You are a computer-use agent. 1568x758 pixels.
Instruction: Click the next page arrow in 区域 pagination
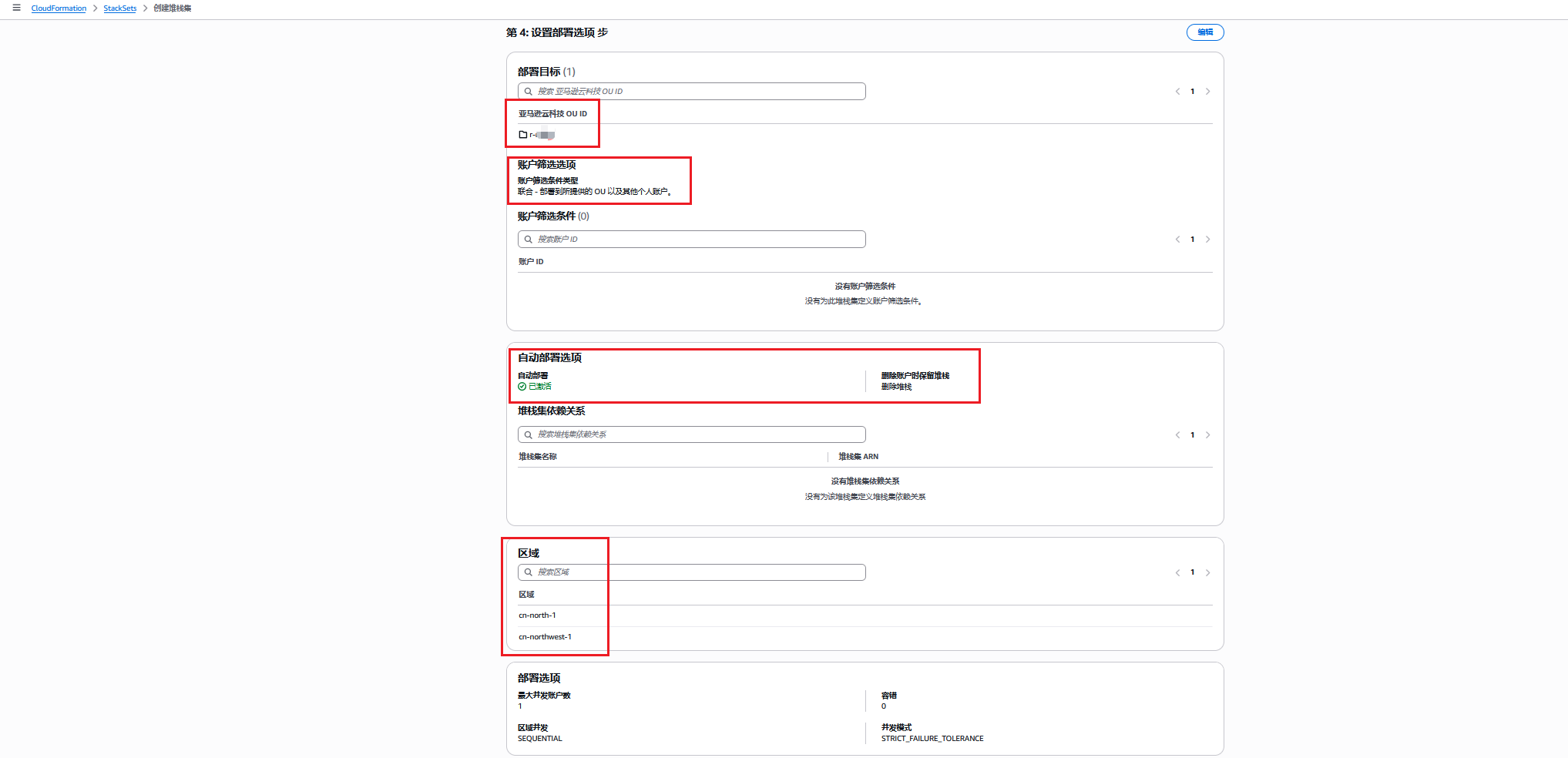click(x=1207, y=572)
